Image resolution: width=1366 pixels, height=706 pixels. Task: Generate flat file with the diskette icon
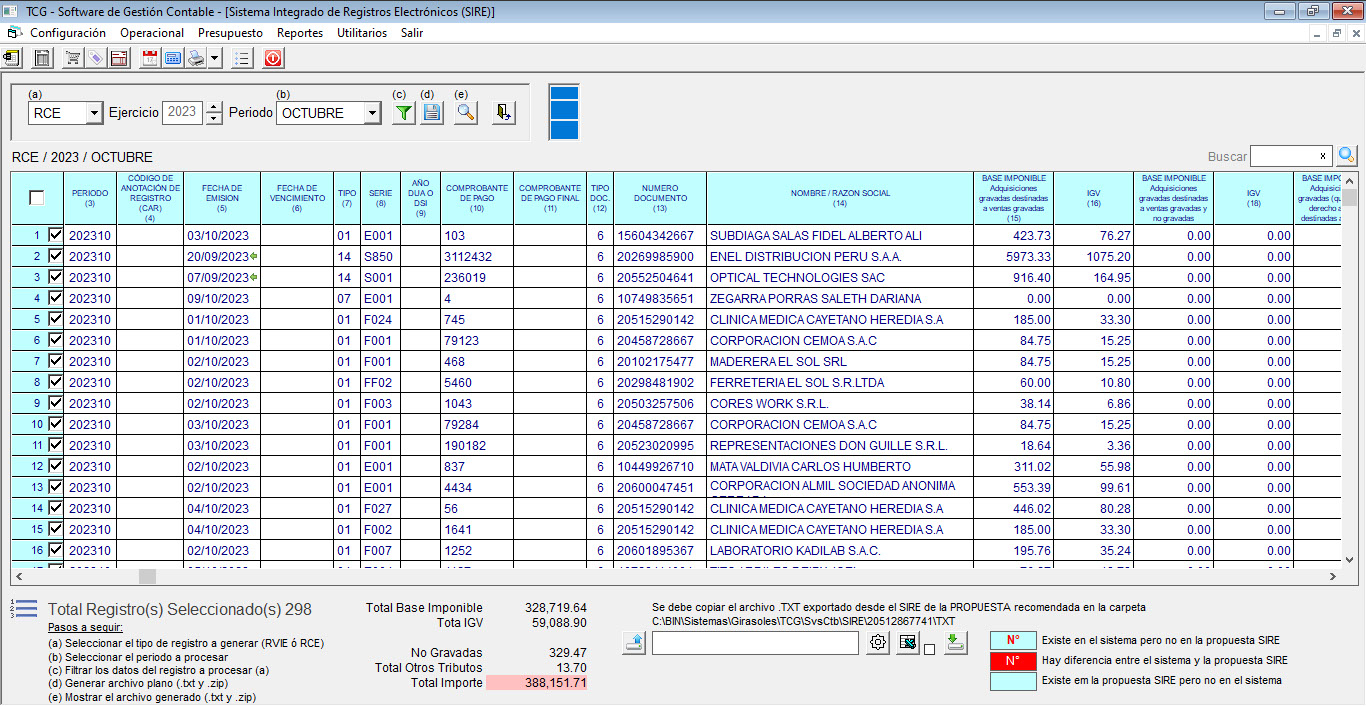(x=432, y=113)
